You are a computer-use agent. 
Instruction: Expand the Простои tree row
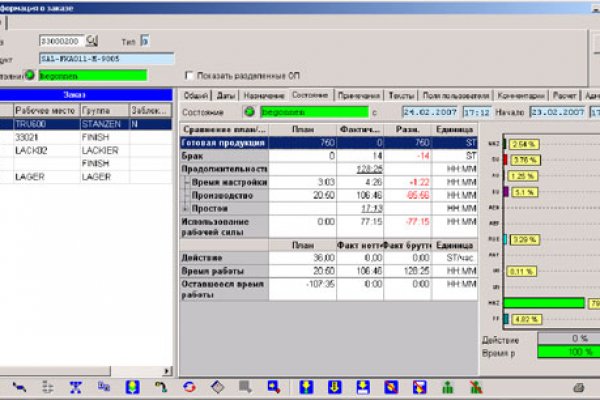tap(185, 207)
